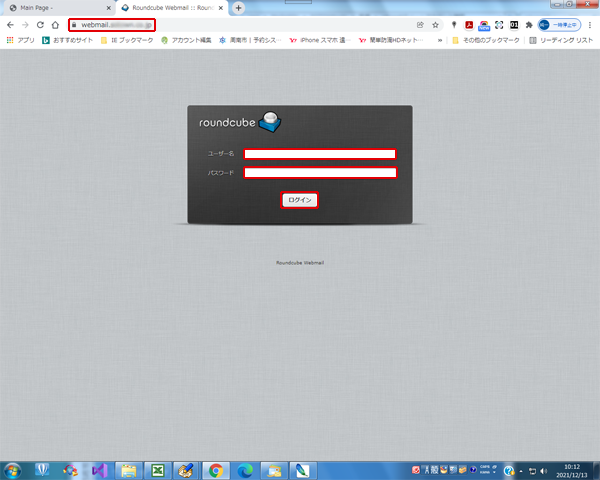Screen dimensions: 600x480
Task: Share this page from the address bar
Action: (420, 25)
